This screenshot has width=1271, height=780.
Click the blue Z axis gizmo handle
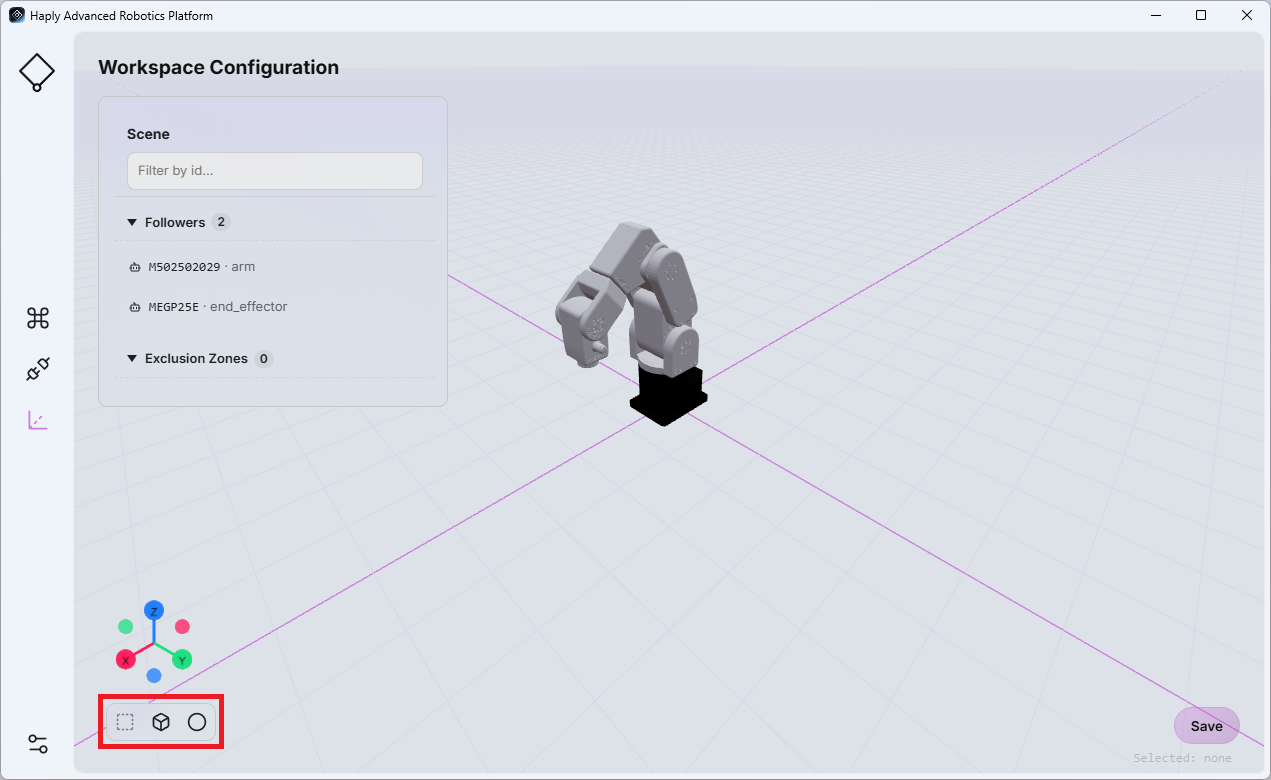154,610
